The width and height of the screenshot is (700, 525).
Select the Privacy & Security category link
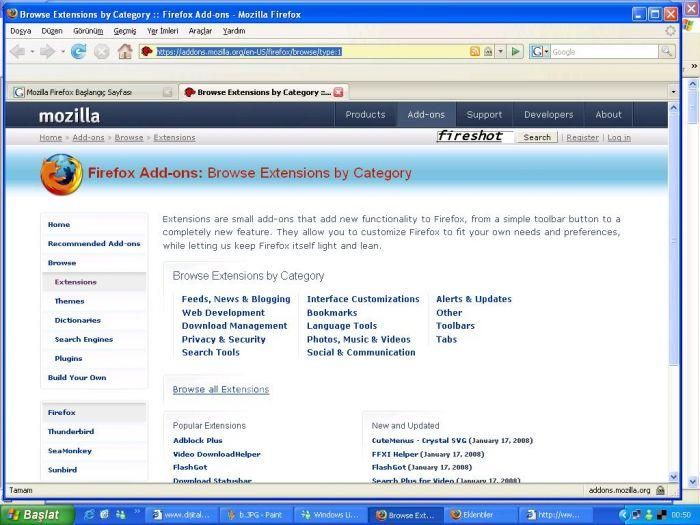coord(223,339)
